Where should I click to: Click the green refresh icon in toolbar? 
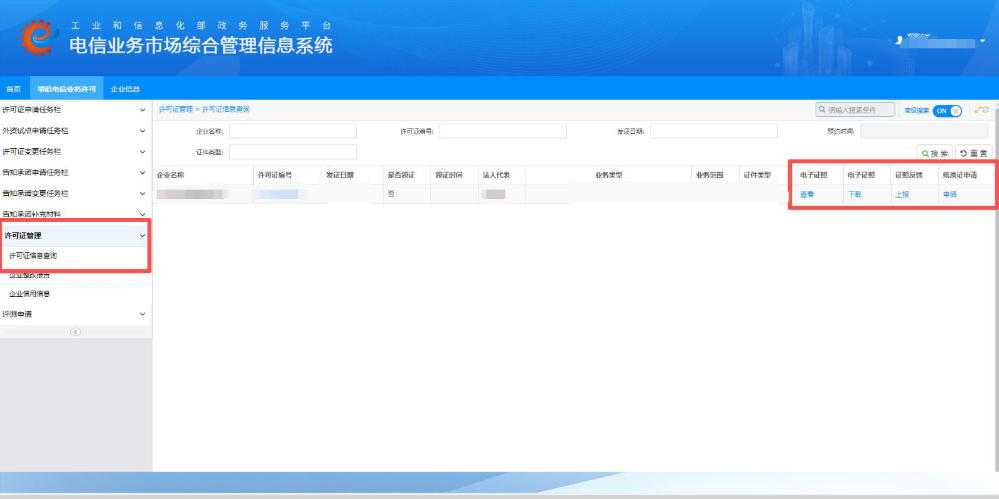(986, 110)
